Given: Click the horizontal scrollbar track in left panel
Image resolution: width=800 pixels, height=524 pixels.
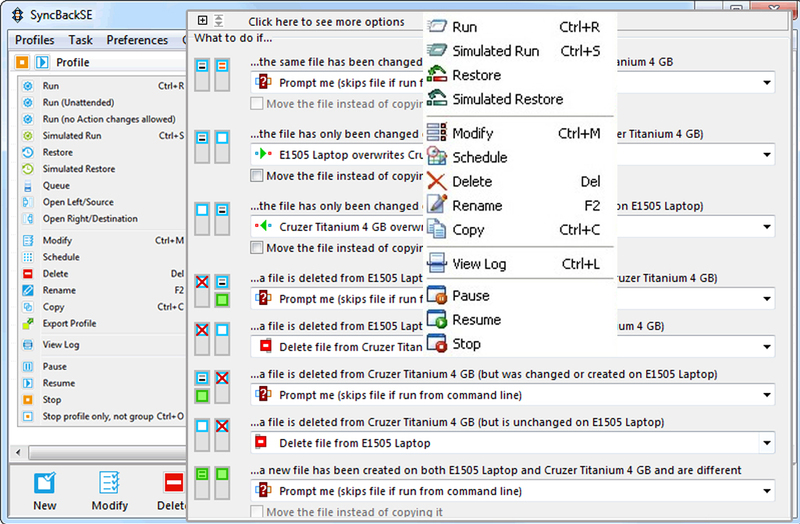Looking at the screenshot, I should (x=107, y=452).
